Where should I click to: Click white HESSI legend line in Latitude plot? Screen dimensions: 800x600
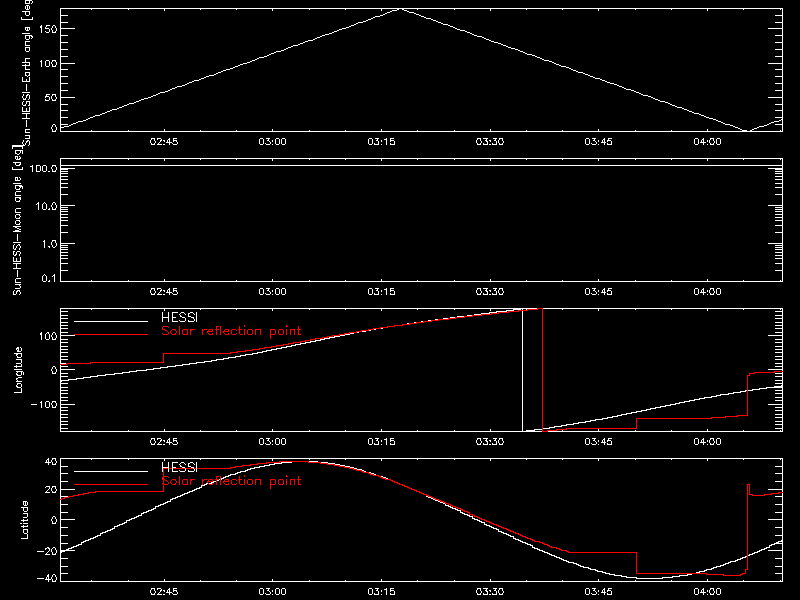pyautogui.click(x=111, y=471)
